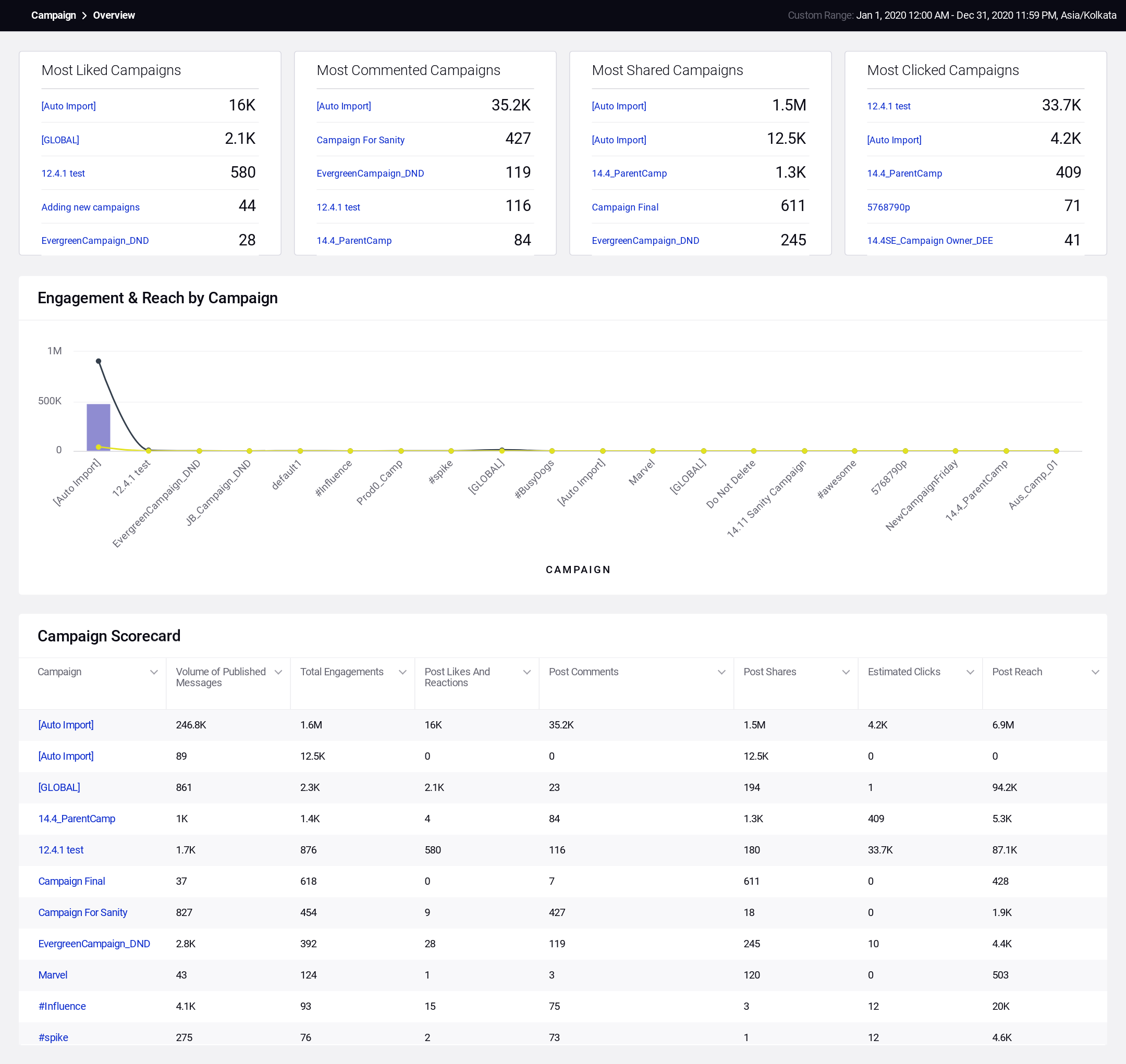Open Marvel in Campaign Scorecard
Image resolution: width=1126 pixels, height=1064 pixels.
[53, 974]
